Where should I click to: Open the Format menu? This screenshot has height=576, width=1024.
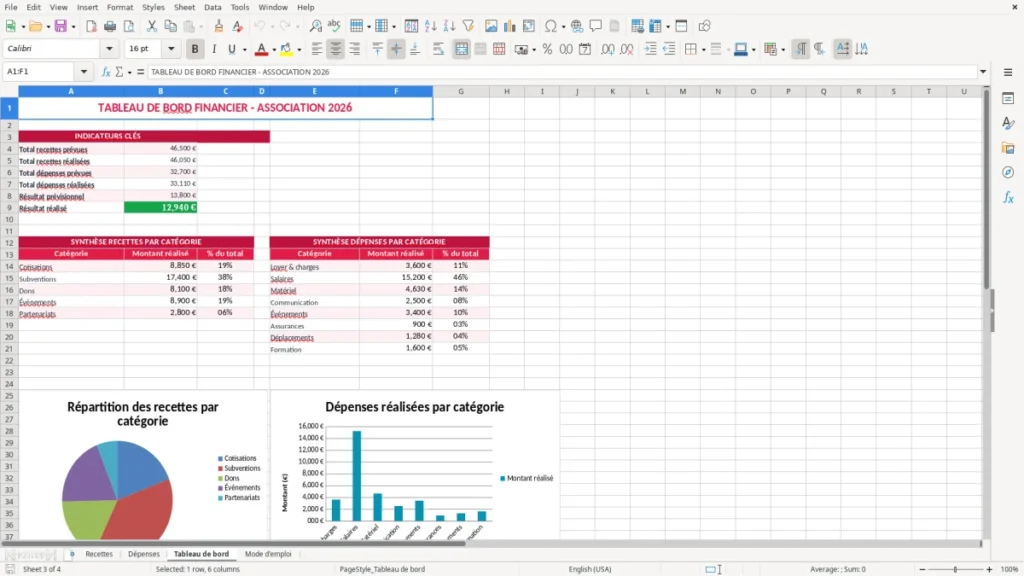pyautogui.click(x=120, y=7)
